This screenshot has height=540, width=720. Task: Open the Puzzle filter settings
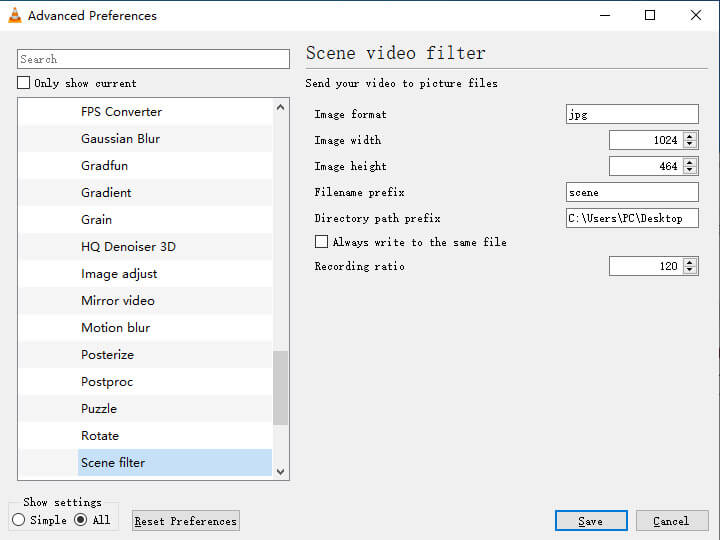(99, 409)
